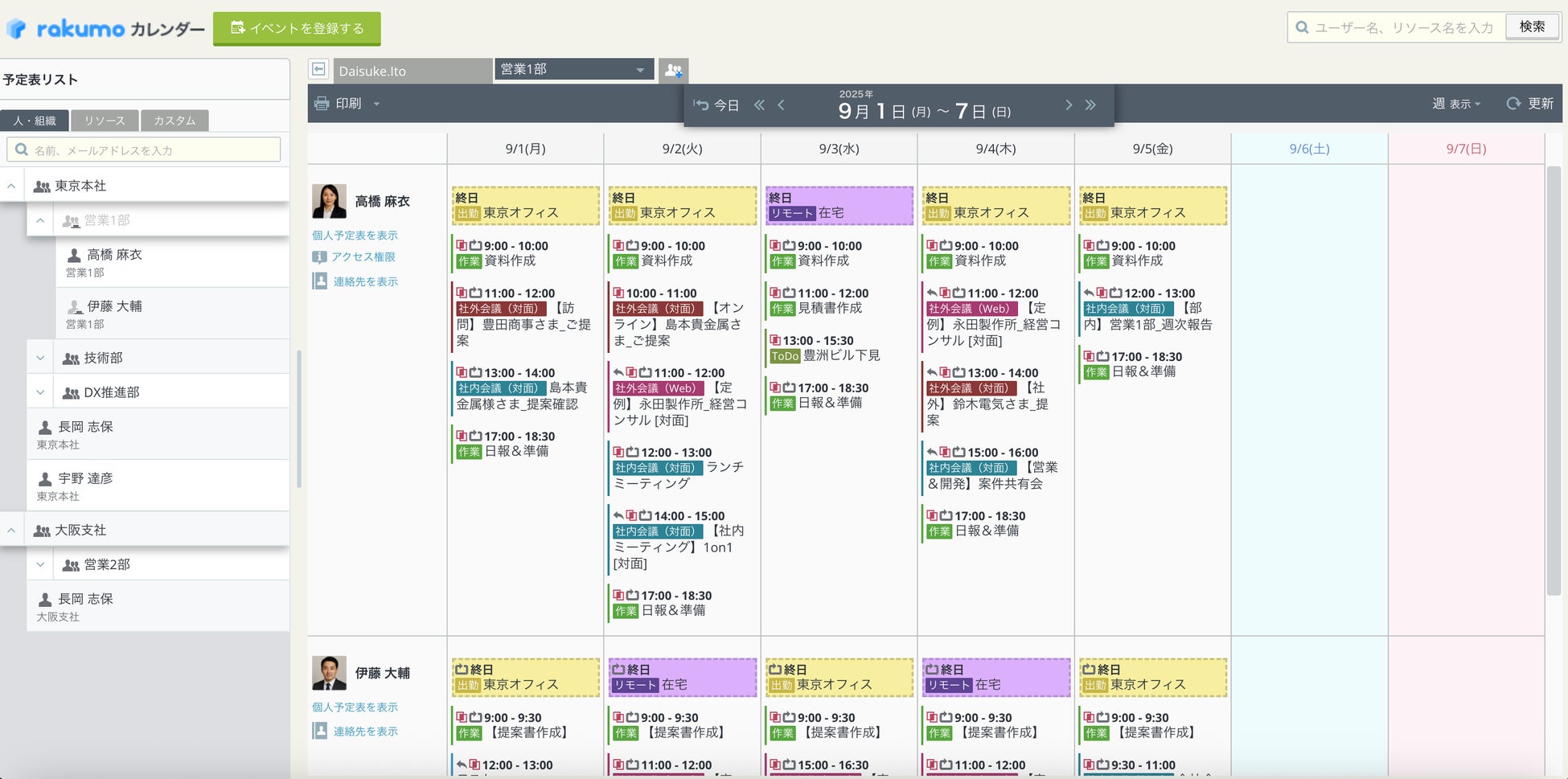Select the Daisuke.Ito tab
The width and height of the screenshot is (1568, 779).
pos(413,71)
